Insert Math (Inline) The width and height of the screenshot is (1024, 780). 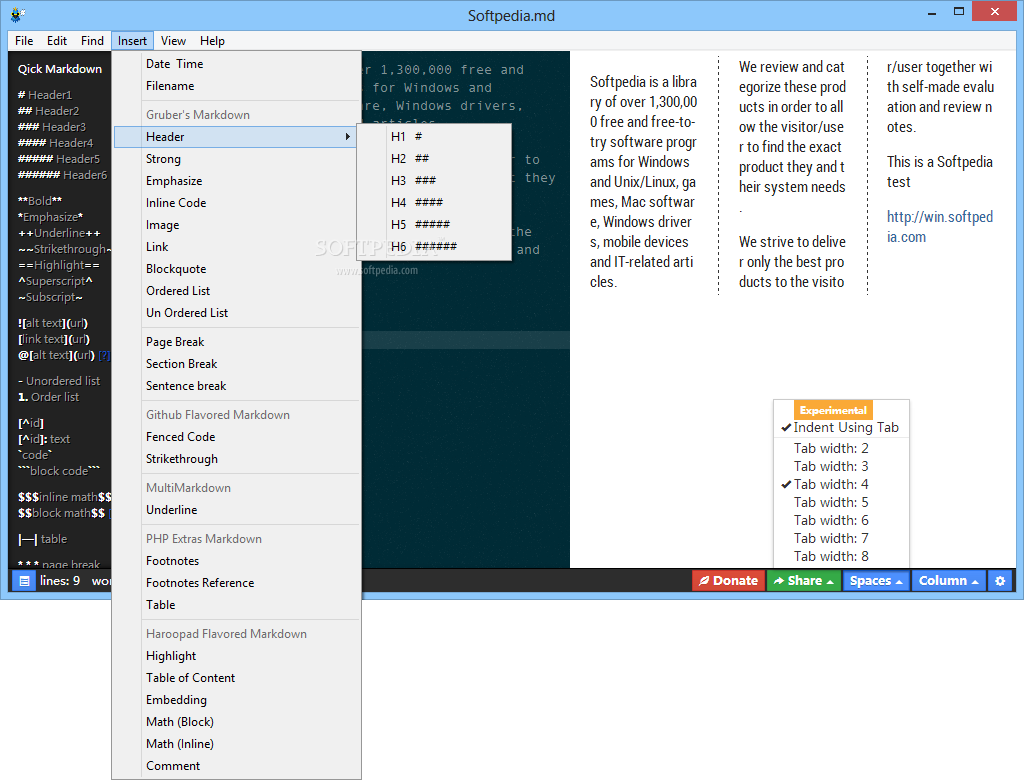[x=236, y=743]
